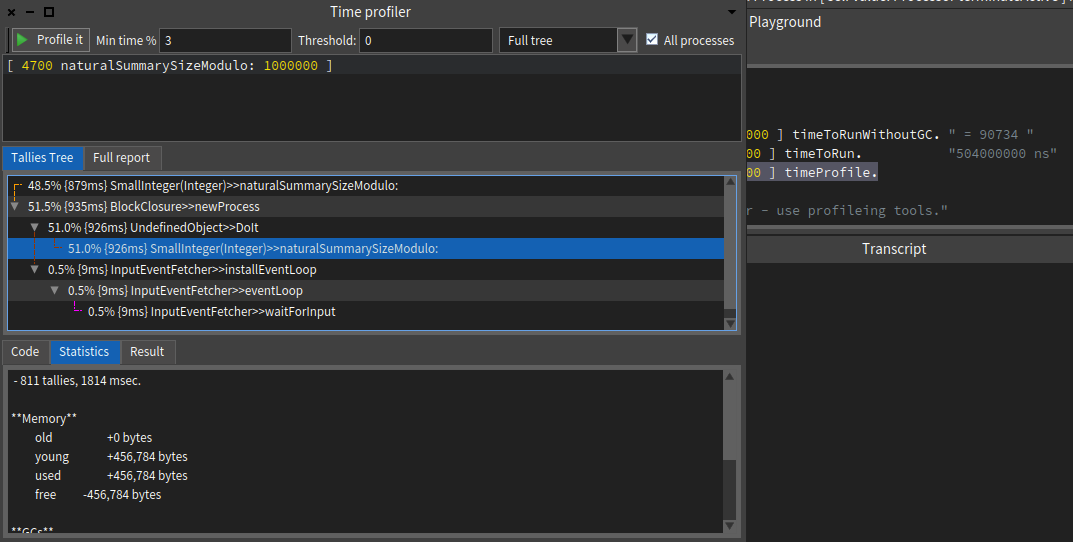Maximize the Time profiler window
Image resolution: width=1073 pixels, height=542 pixels.
pos(49,12)
